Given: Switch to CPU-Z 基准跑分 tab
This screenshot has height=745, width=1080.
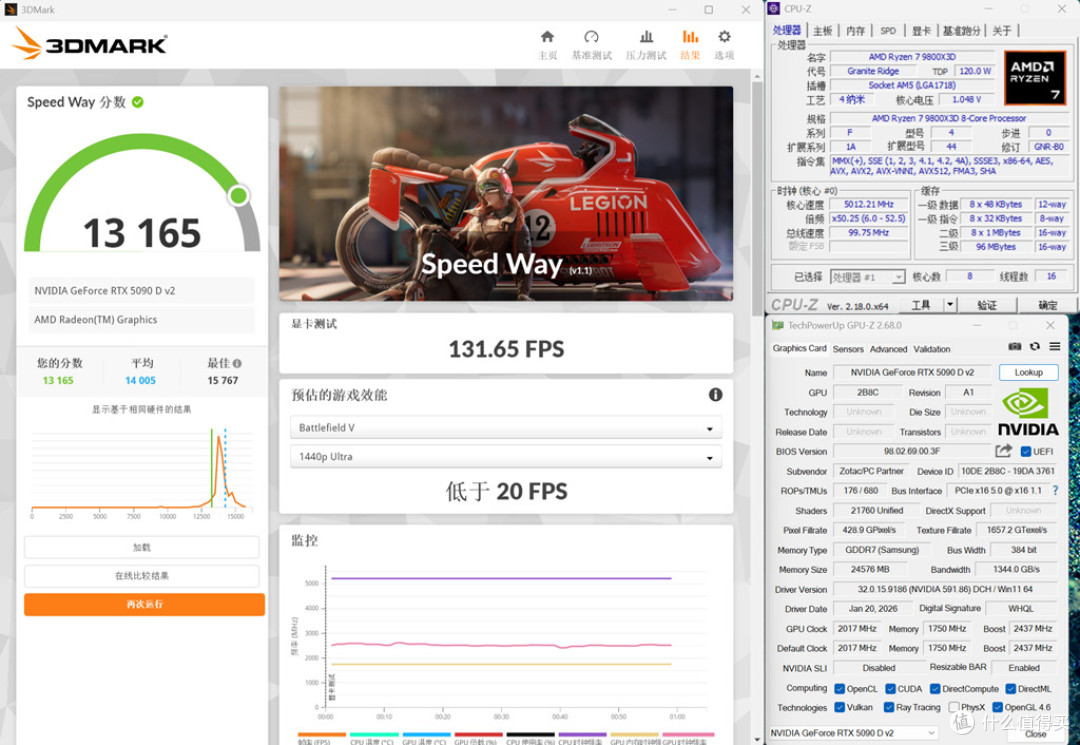Looking at the screenshot, I should pos(962,30).
